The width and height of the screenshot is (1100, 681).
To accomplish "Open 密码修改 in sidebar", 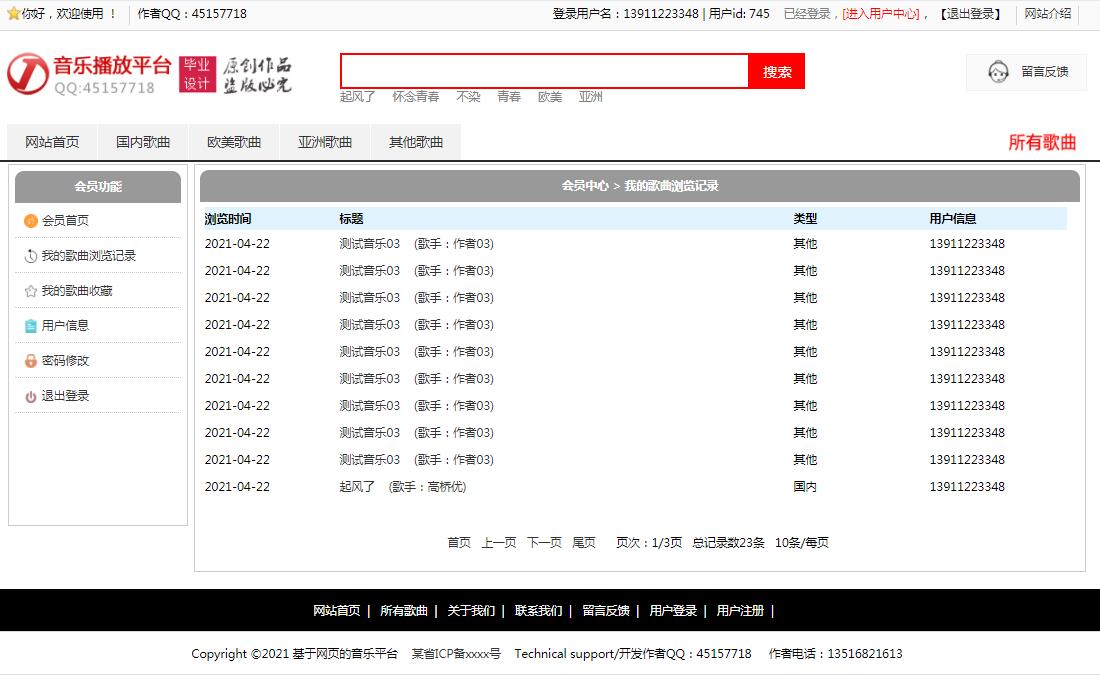I will [65, 361].
